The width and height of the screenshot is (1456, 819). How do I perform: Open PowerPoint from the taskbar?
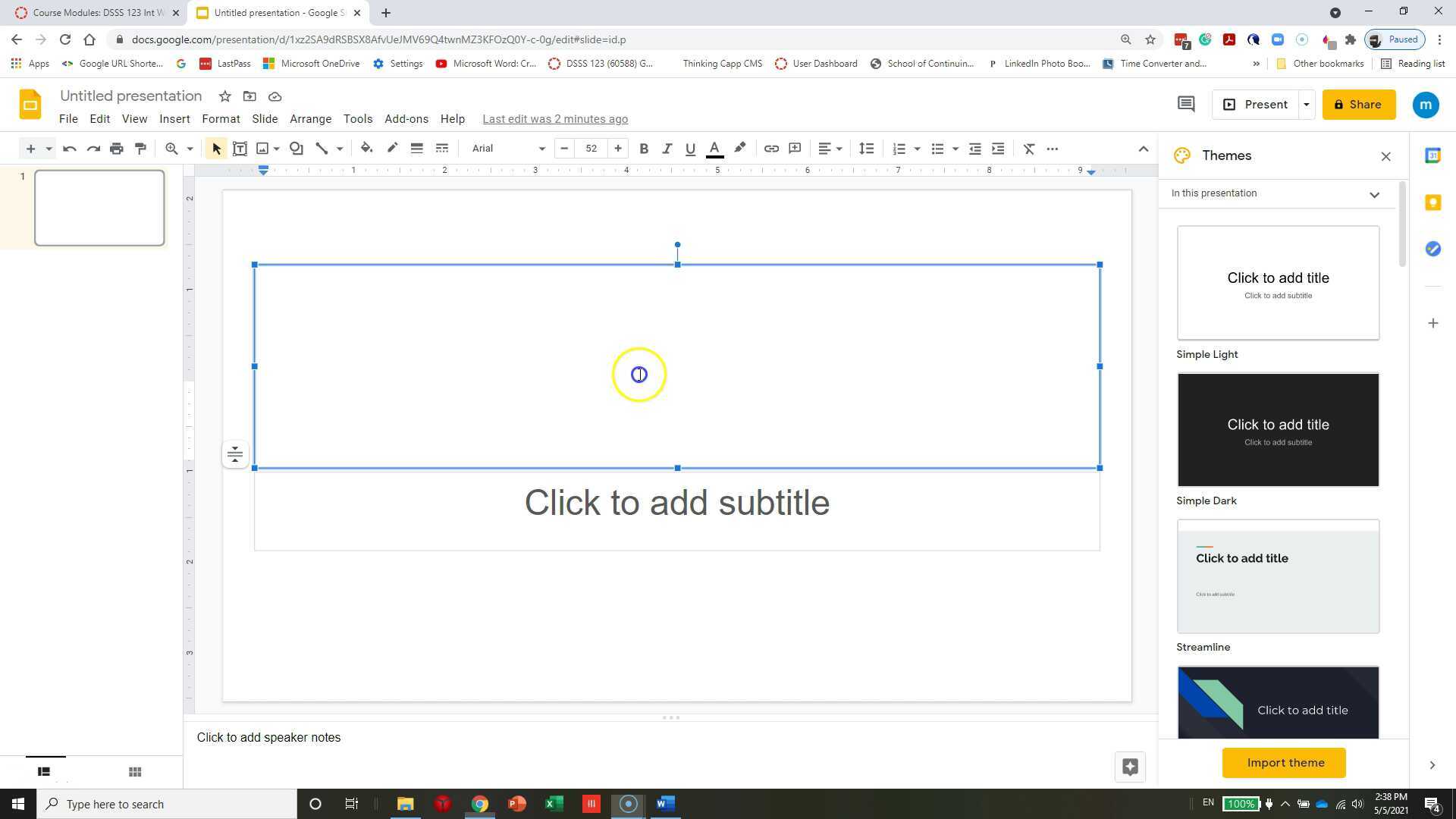516,803
